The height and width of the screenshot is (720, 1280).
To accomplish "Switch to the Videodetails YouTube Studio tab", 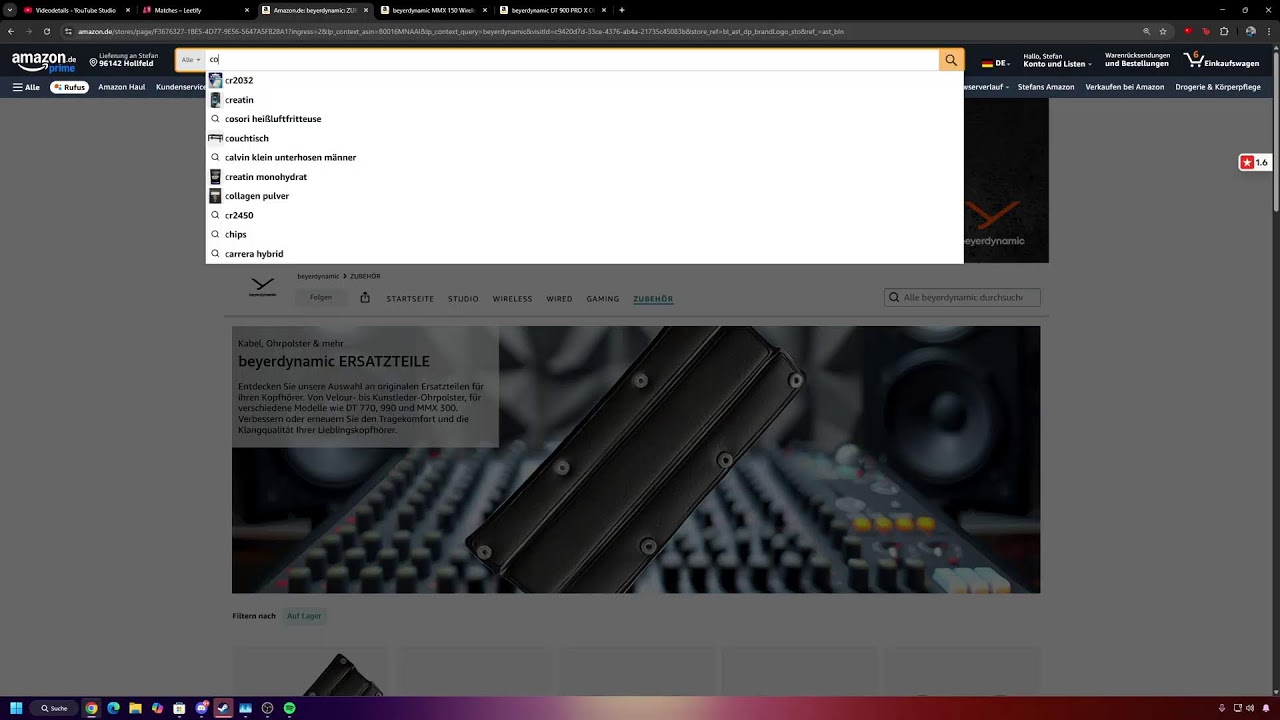I will coord(76,10).
